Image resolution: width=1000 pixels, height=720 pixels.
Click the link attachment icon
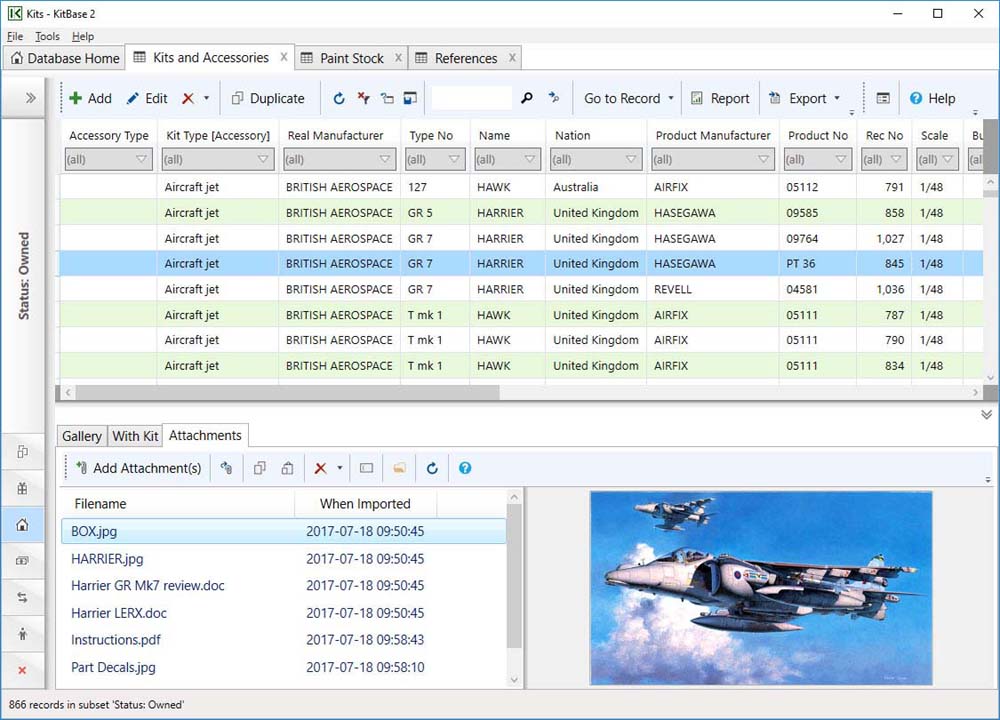point(226,468)
